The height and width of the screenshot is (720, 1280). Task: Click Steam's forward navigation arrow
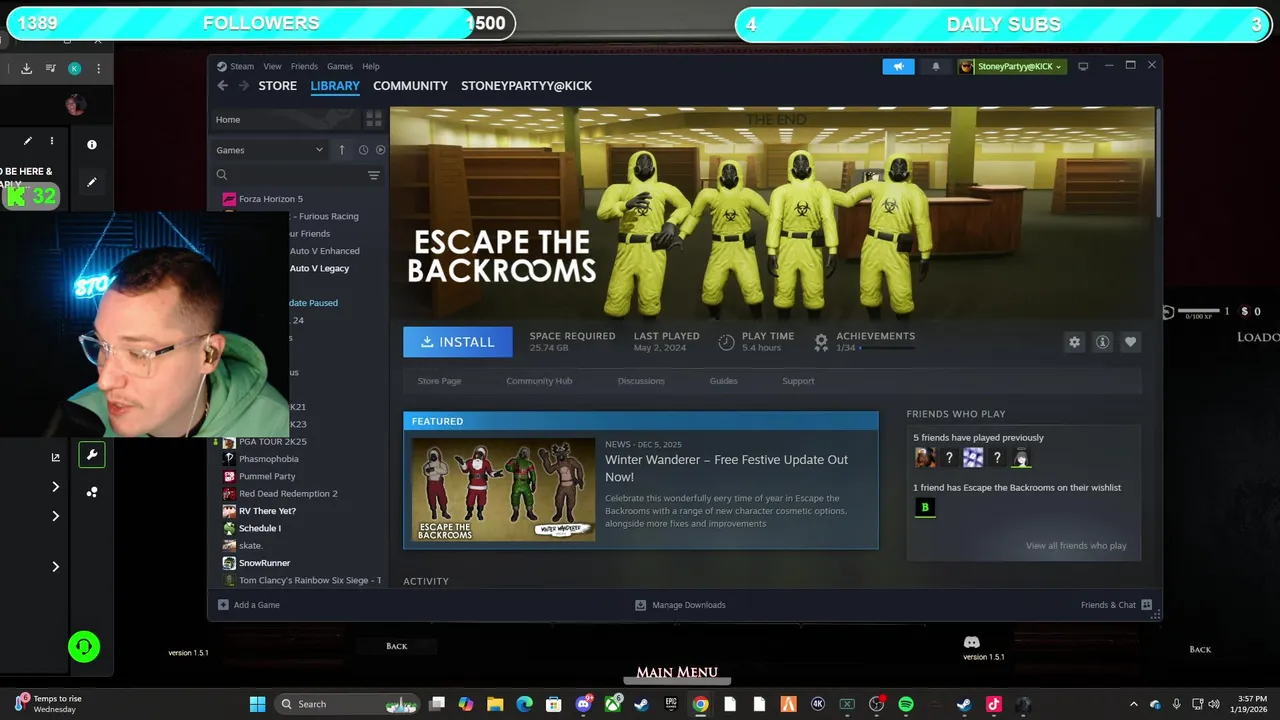243,86
